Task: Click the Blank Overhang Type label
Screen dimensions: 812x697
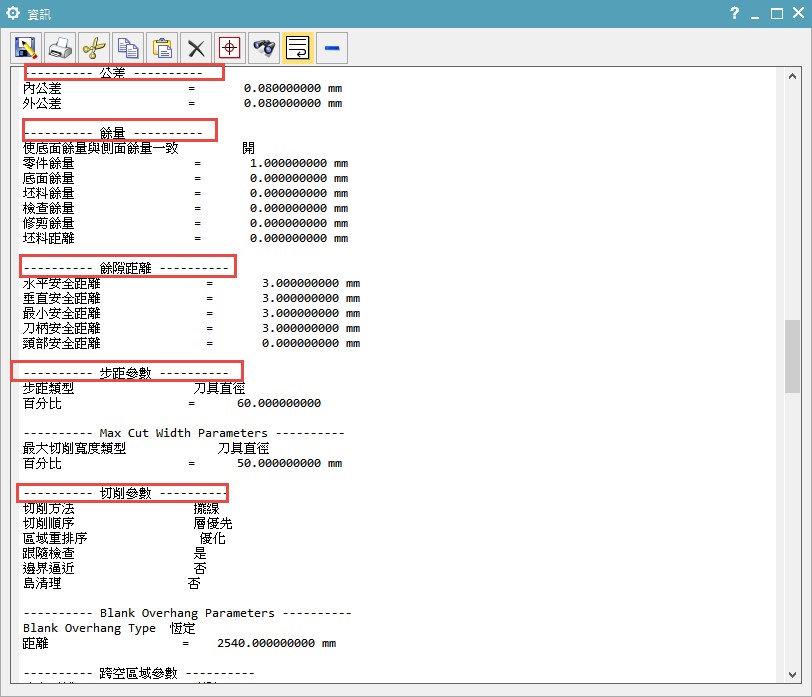Action: (89, 628)
